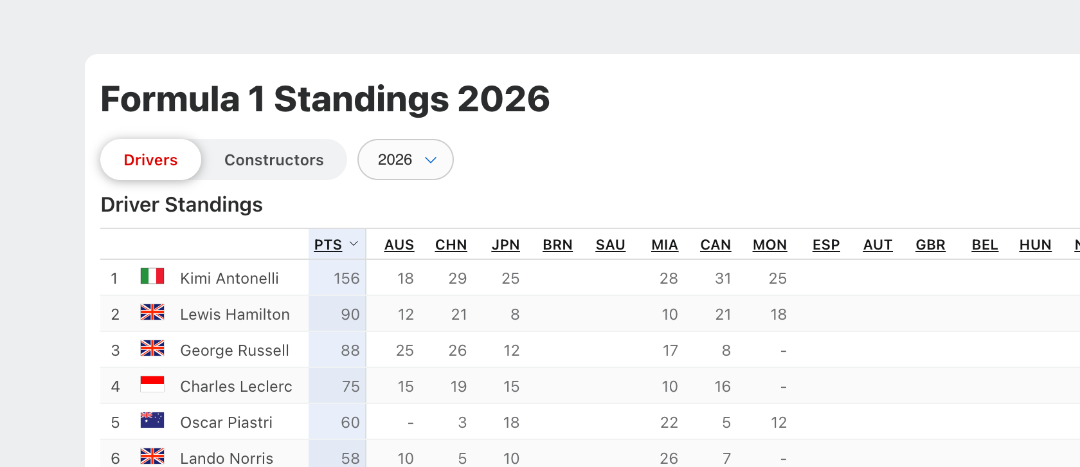The image size is (1080, 467).
Task: Click the PTS sort chevron icon
Action: click(x=354, y=244)
